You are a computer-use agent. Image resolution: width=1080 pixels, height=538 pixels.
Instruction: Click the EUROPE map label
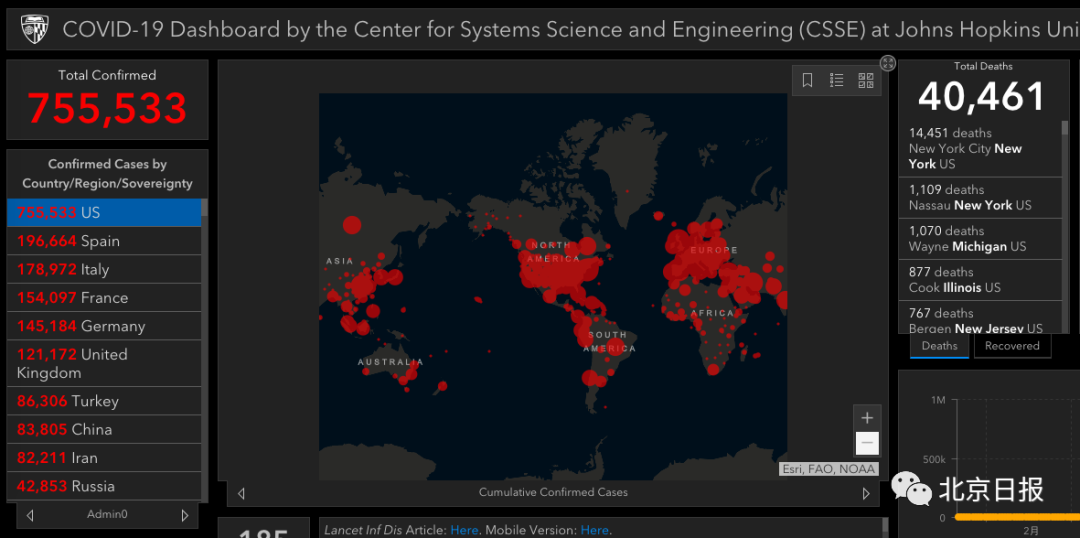click(714, 250)
